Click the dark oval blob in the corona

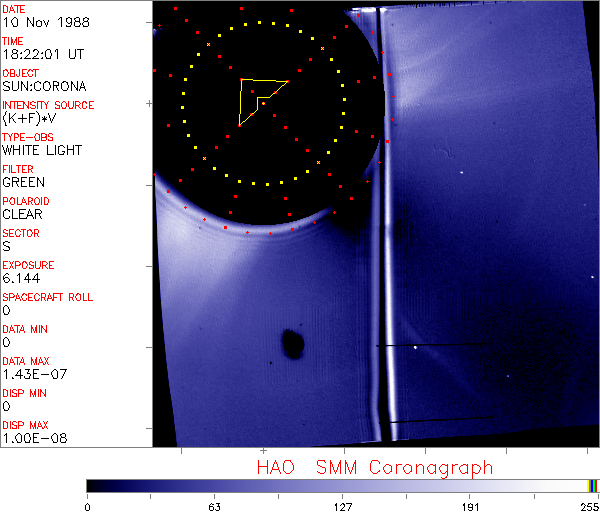pos(293,343)
